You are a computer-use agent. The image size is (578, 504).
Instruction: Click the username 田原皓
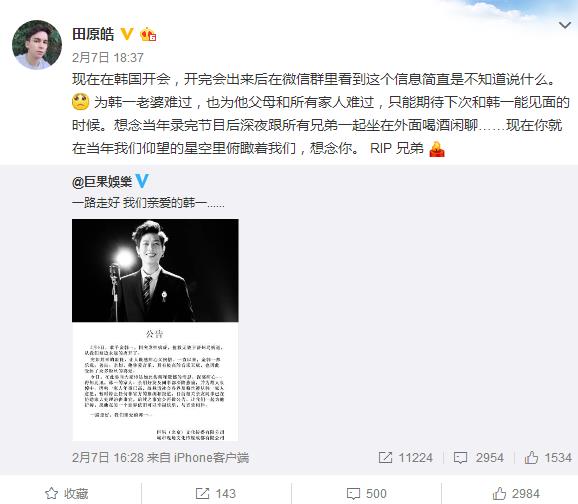click(x=93, y=34)
